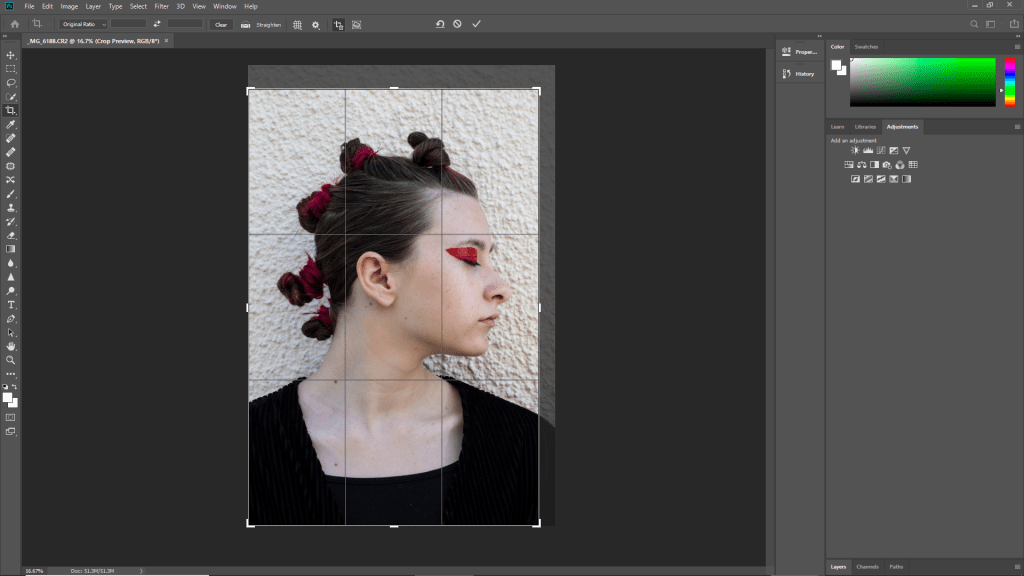Image resolution: width=1024 pixels, height=576 pixels.
Task: Cancel the crop operation
Action: tap(457, 23)
